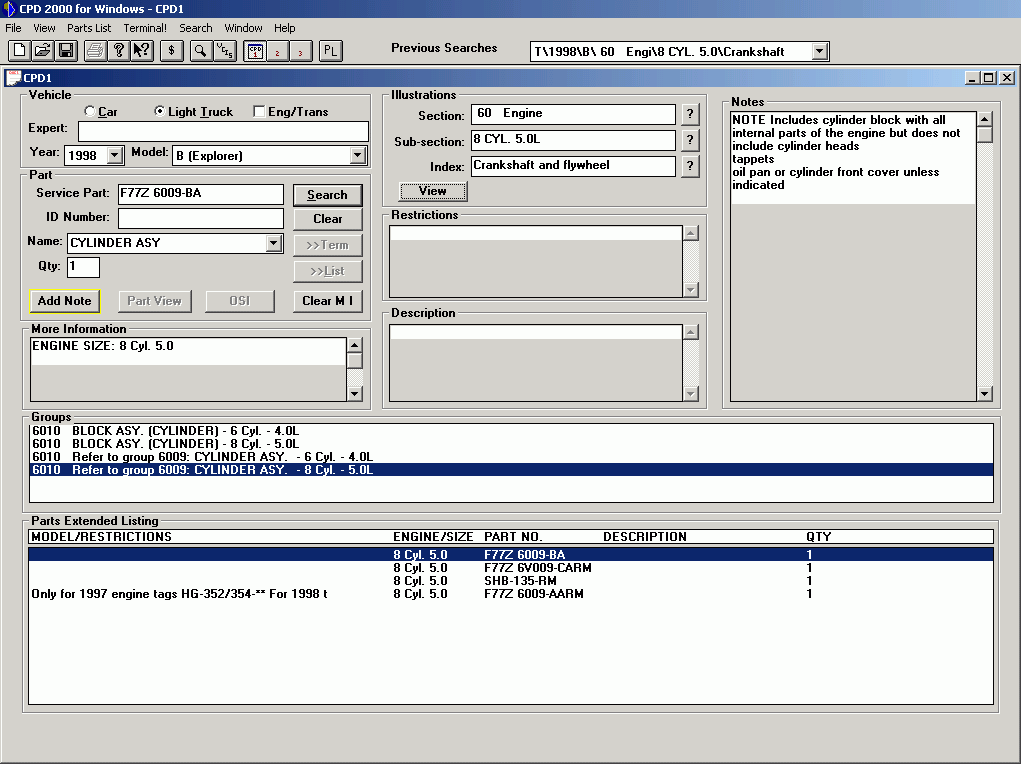Select group BLOCK ASY. (CYLINDER) - 6 Cyl. - 4.0L
The image size is (1021, 764).
coord(511,431)
